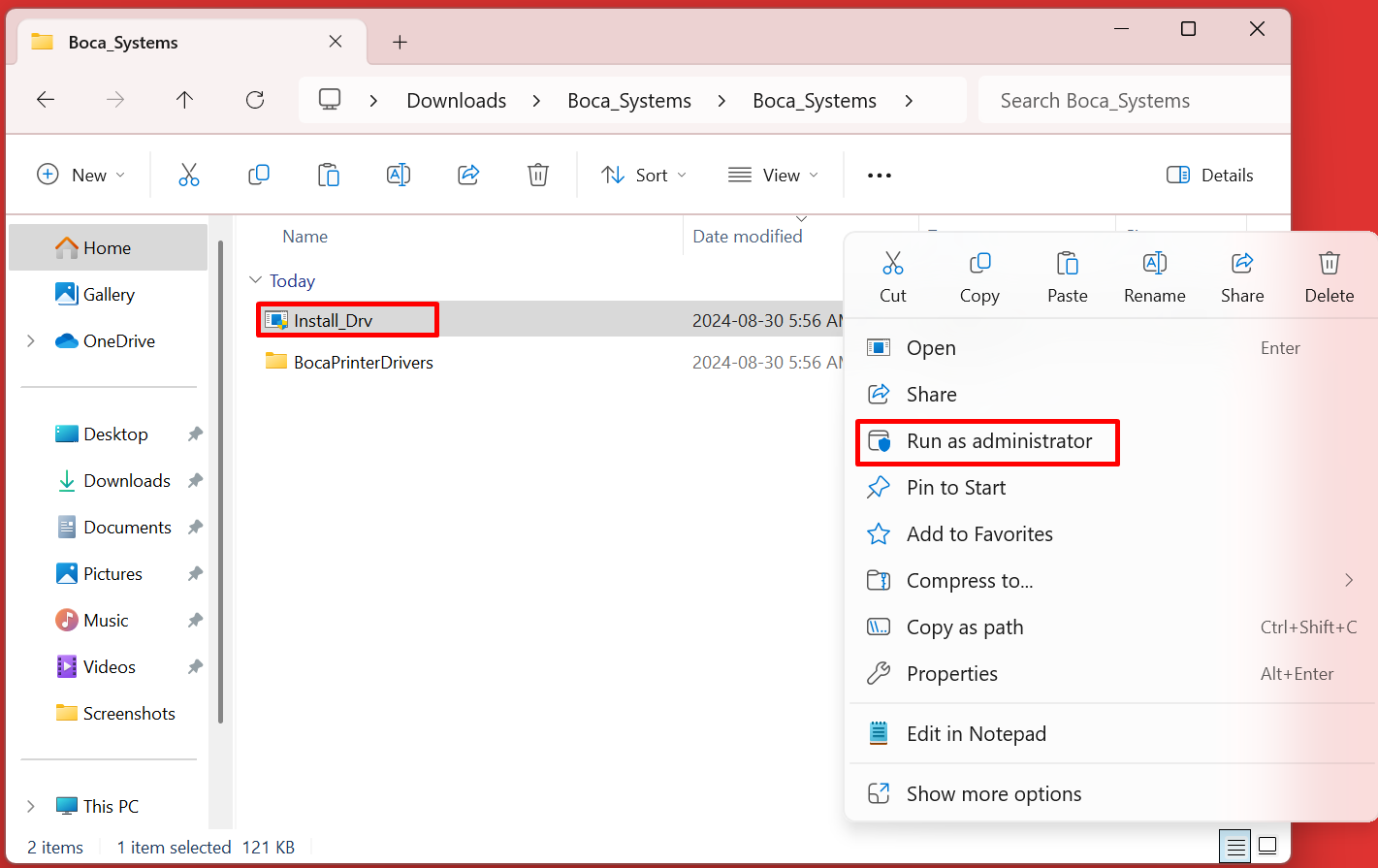Open Gallery in the navigation pane
Viewport: 1378px width, 868px height.
(x=108, y=295)
